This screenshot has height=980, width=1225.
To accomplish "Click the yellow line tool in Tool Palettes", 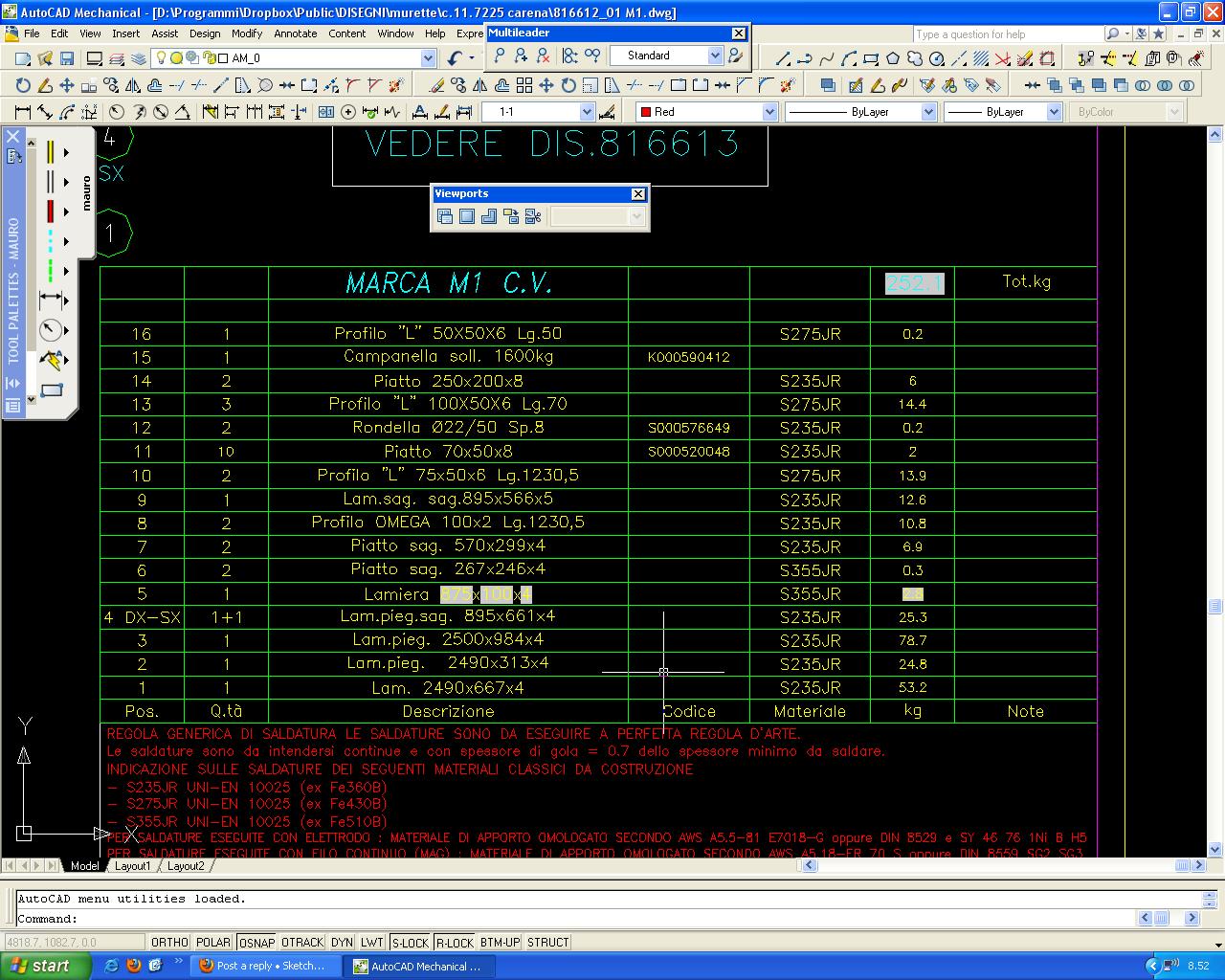I will [x=50, y=152].
